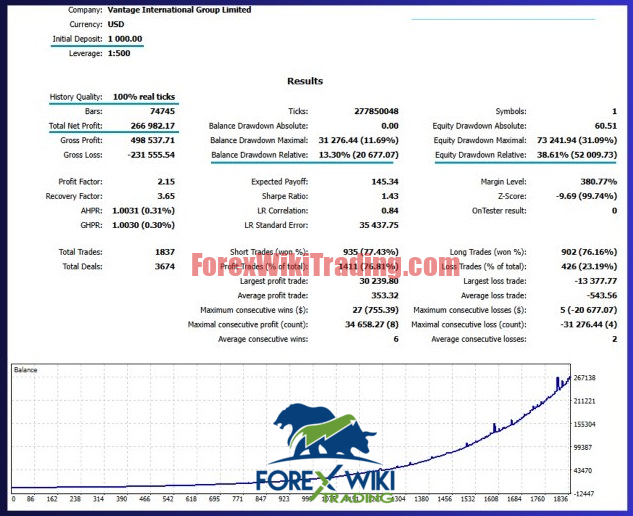Click Total Deals value 3674

(x=165, y=266)
